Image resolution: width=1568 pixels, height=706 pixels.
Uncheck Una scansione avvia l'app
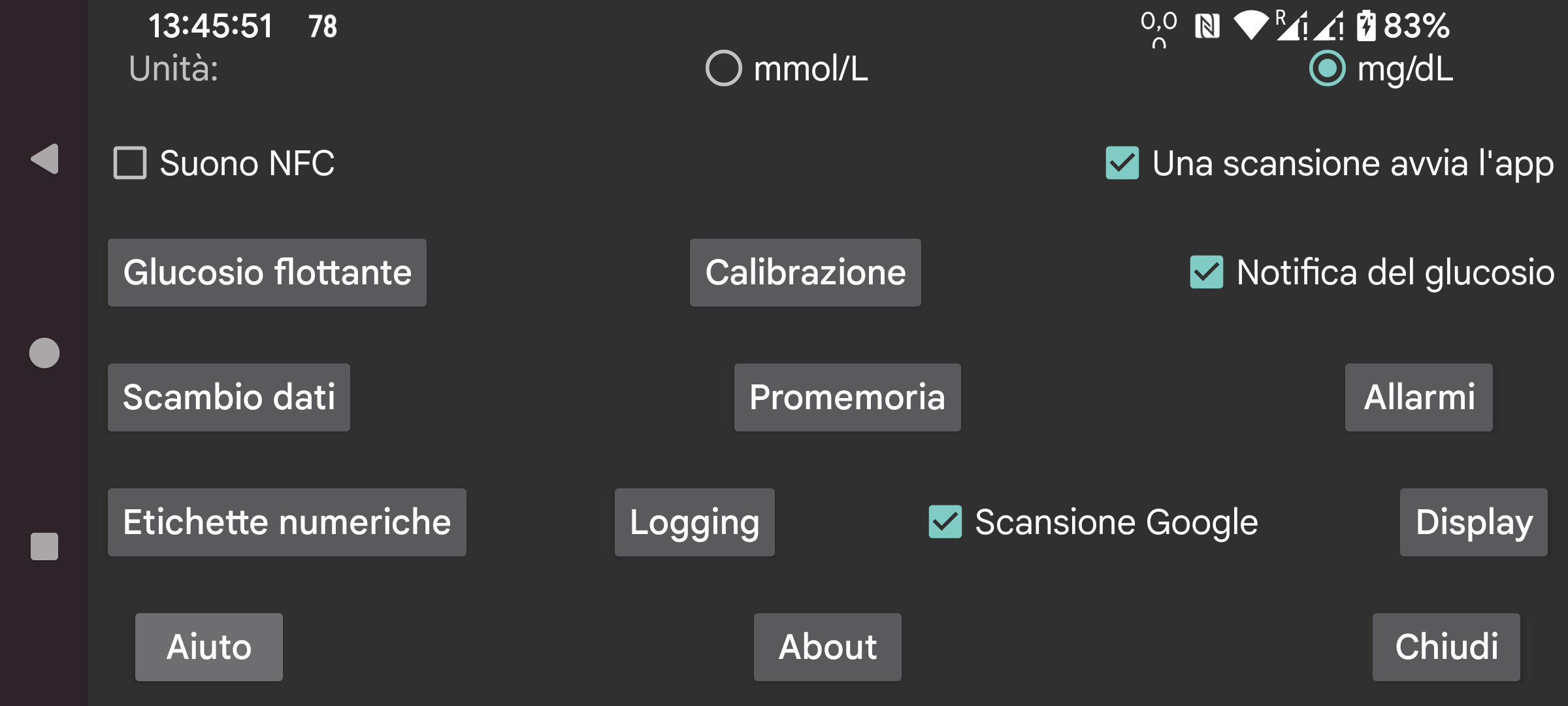tap(1122, 163)
